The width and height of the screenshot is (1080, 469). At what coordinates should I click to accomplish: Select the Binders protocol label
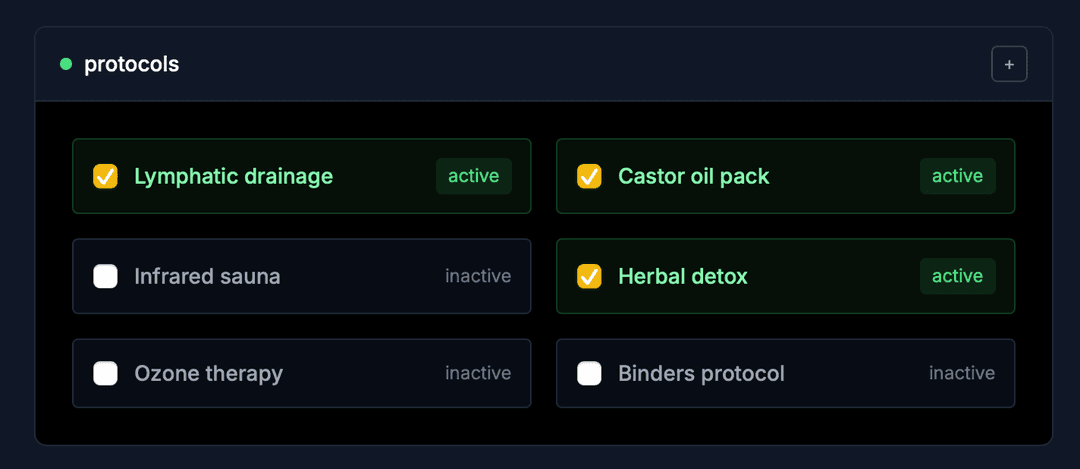[x=701, y=373]
